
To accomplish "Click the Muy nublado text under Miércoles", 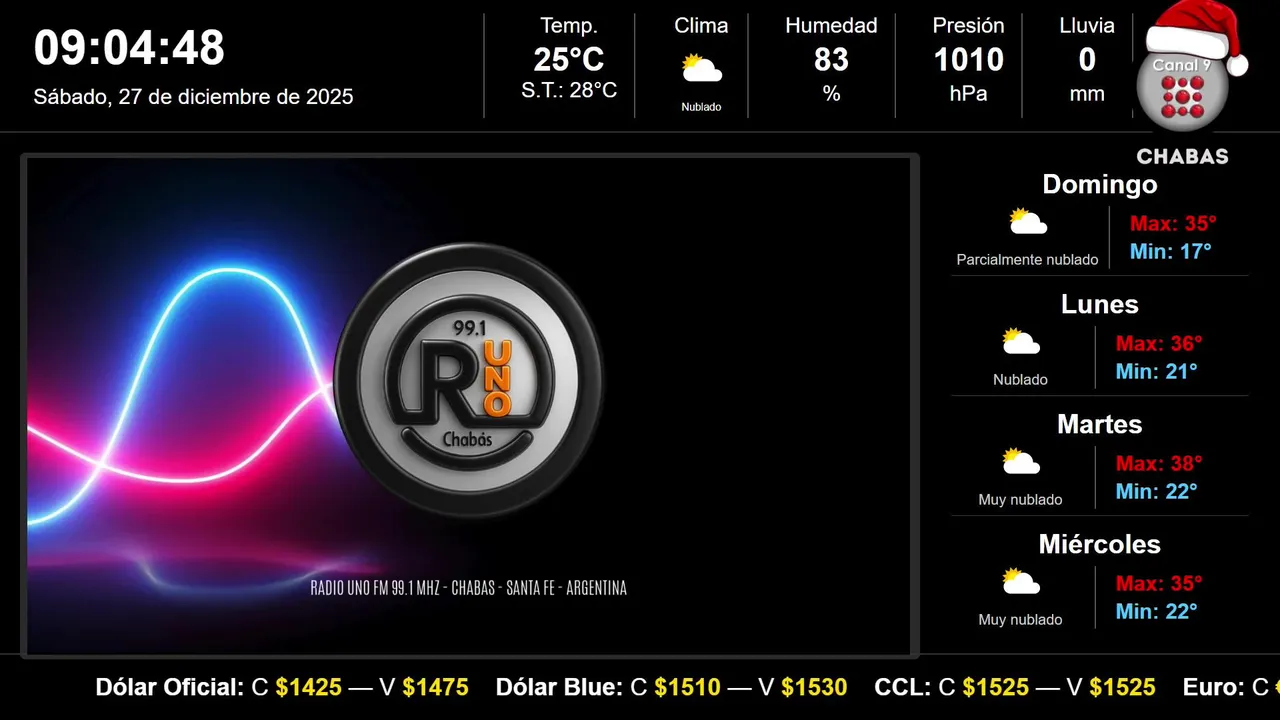I will [x=1020, y=620].
